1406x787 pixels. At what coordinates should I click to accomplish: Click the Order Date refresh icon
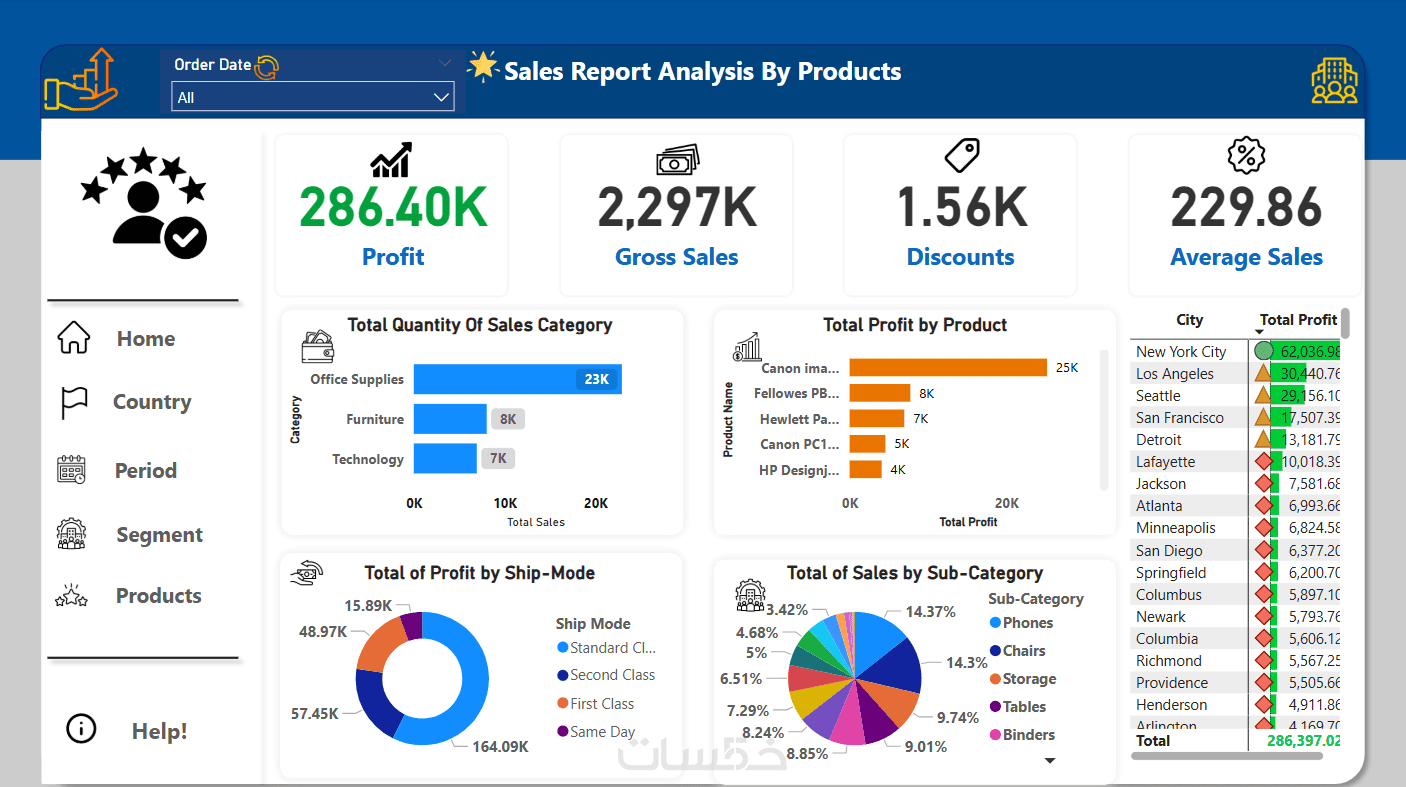tap(267, 66)
